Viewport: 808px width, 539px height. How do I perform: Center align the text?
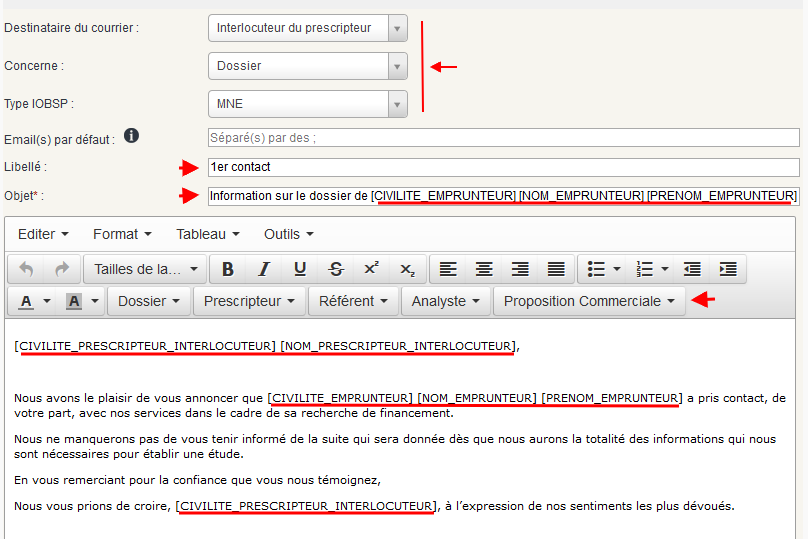click(484, 269)
